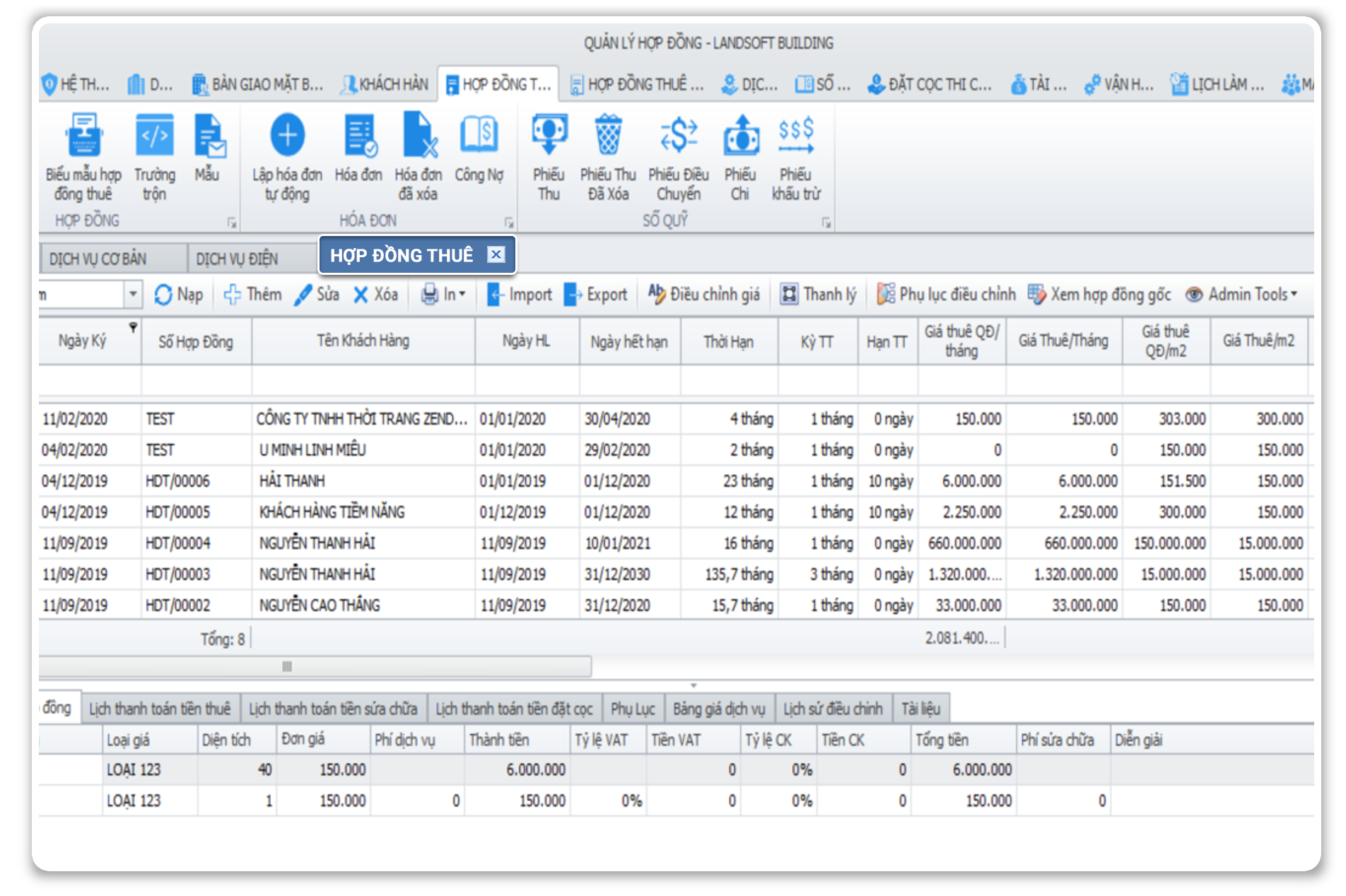Image resolution: width=1346 pixels, height=896 pixels.
Task: Create a Phiếu Thu receipt
Action: click(551, 155)
